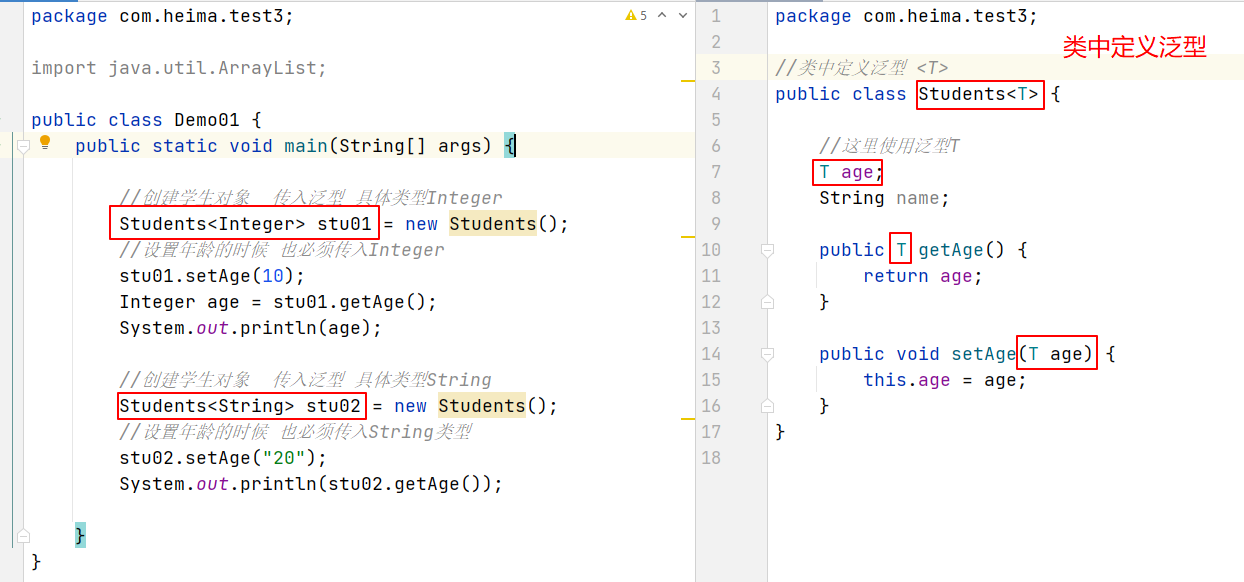
Task: Click Integer age = stu01.getAge() line
Action: (278, 302)
